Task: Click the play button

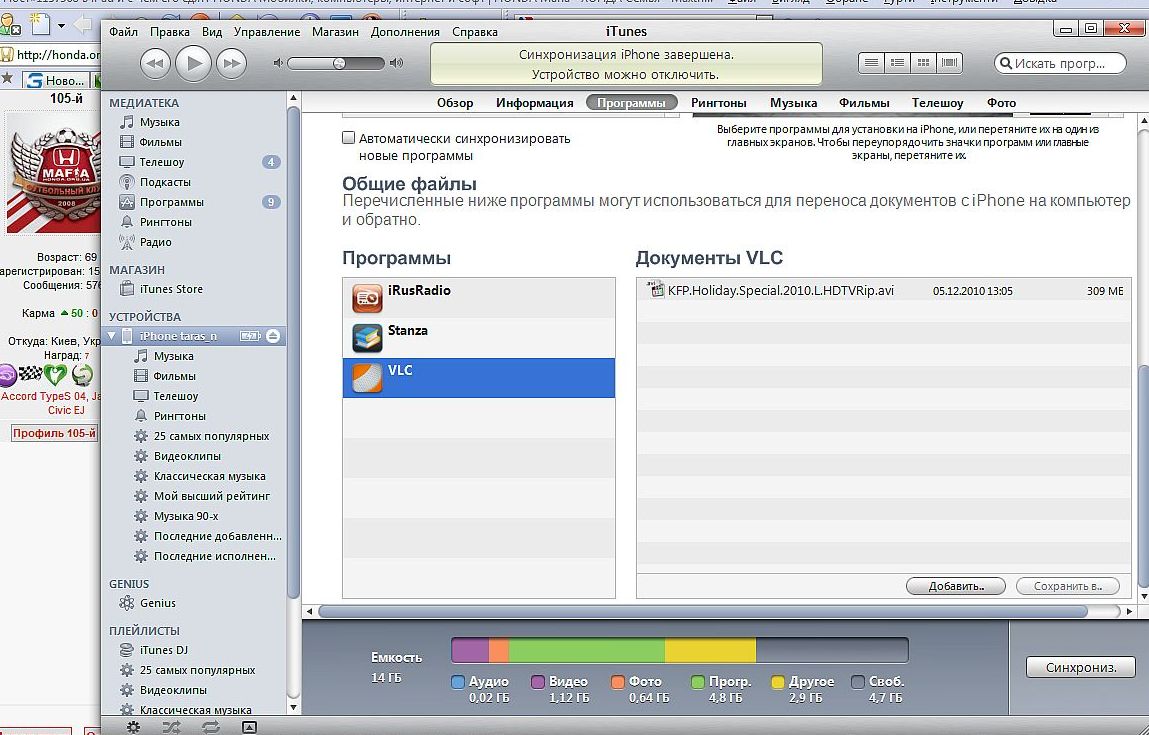Action: point(193,63)
